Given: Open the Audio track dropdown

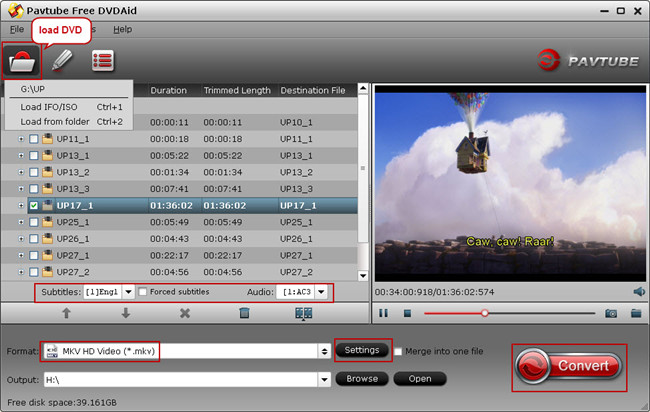Looking at the screenshot, I should (321, 292).
